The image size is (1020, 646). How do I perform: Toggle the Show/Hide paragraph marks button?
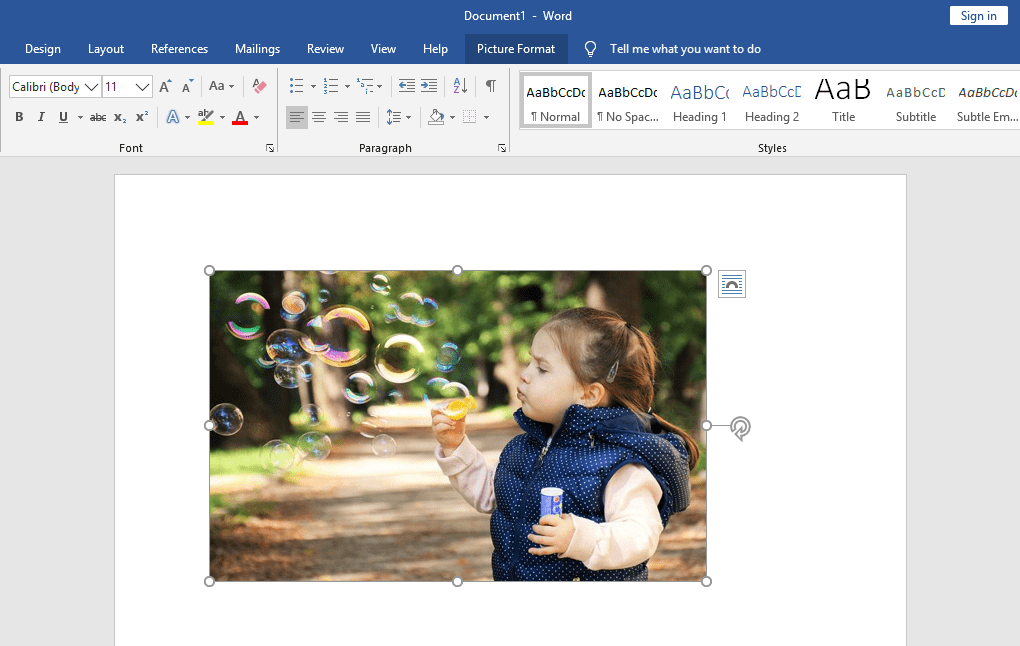tap(490, 86)
